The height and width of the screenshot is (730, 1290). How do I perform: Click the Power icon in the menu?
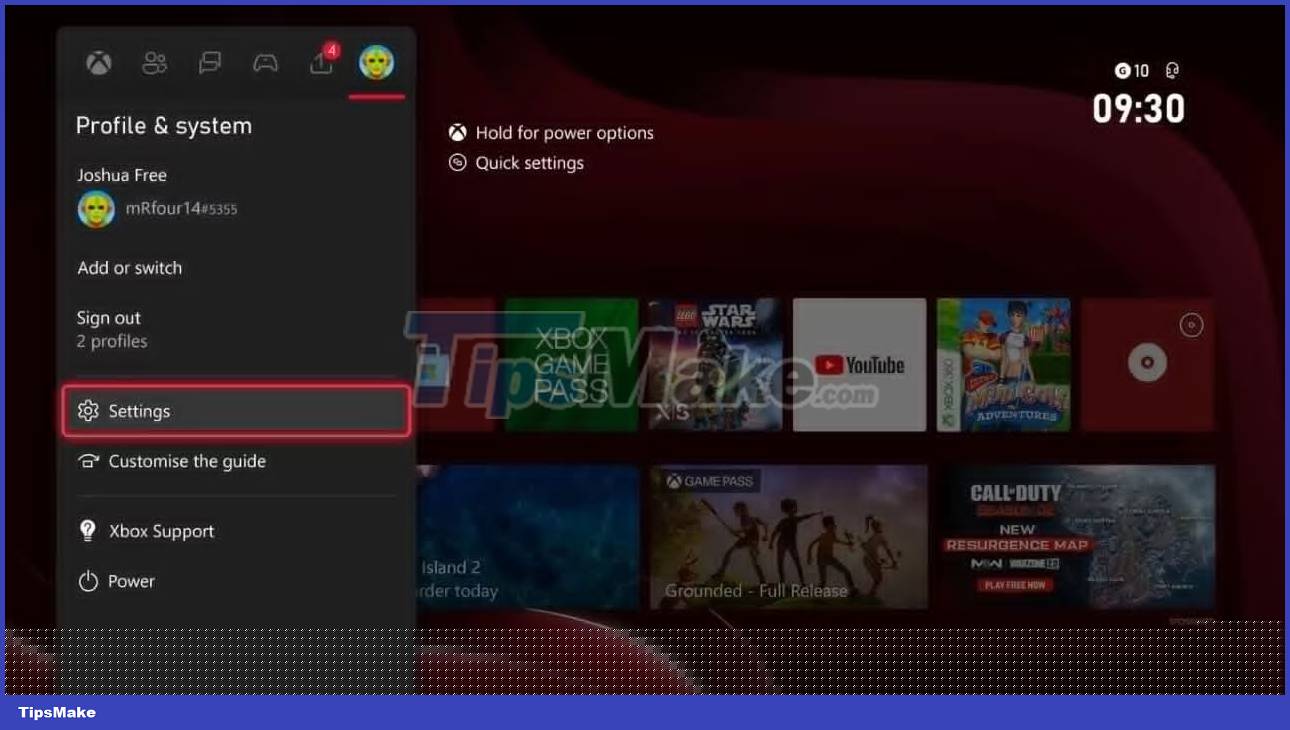tap(89, 581)
